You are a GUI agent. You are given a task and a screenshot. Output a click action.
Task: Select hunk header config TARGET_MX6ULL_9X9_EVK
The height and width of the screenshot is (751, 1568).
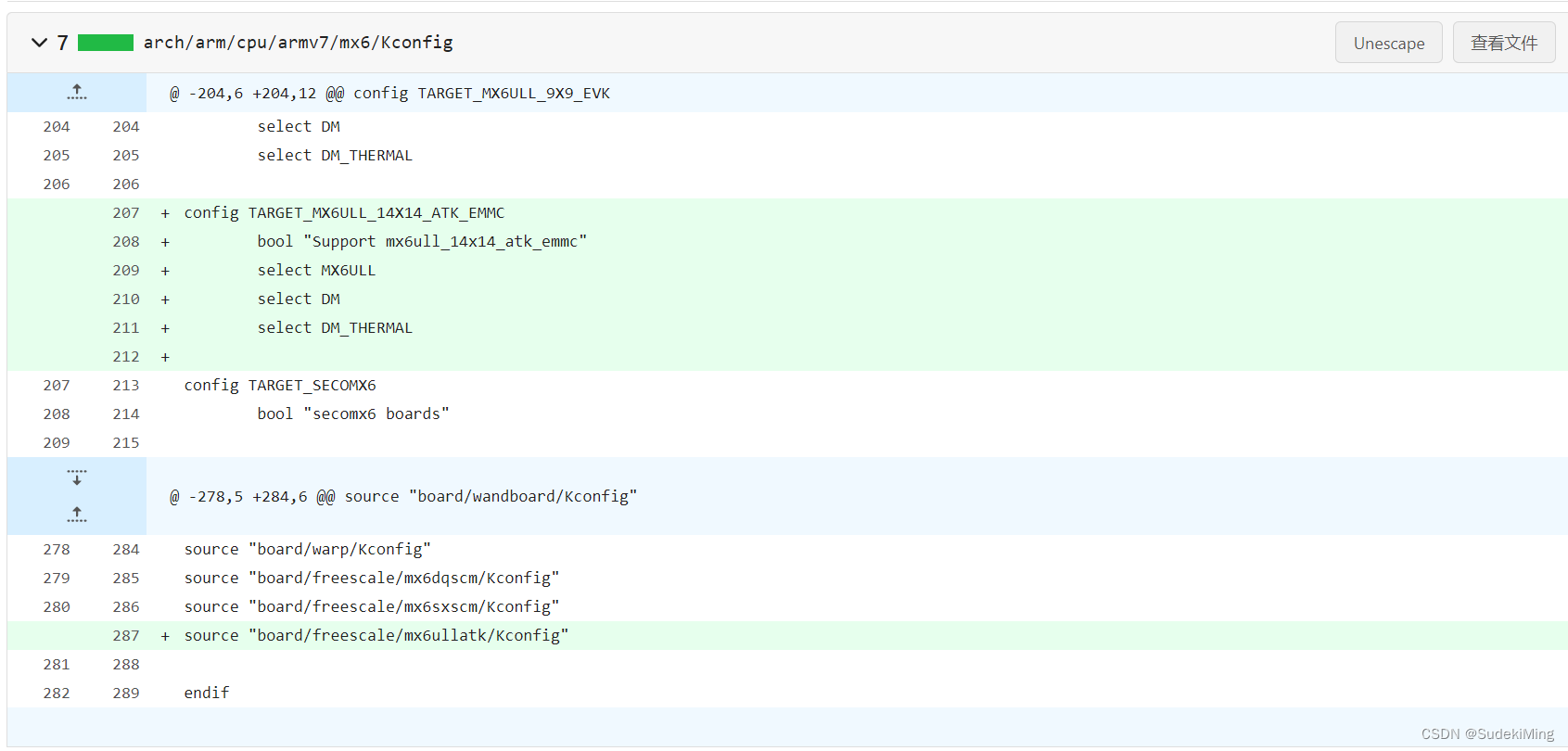[x=389, y=93]
